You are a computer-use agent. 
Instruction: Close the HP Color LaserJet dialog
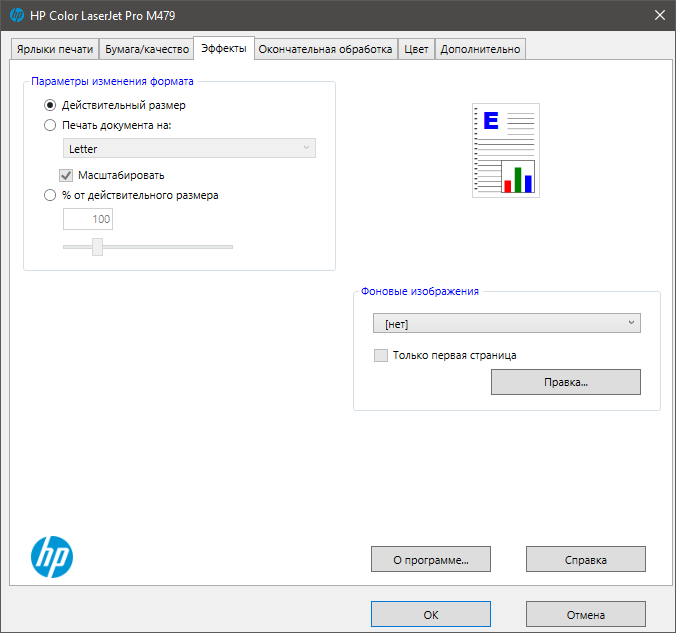point(660,16)
